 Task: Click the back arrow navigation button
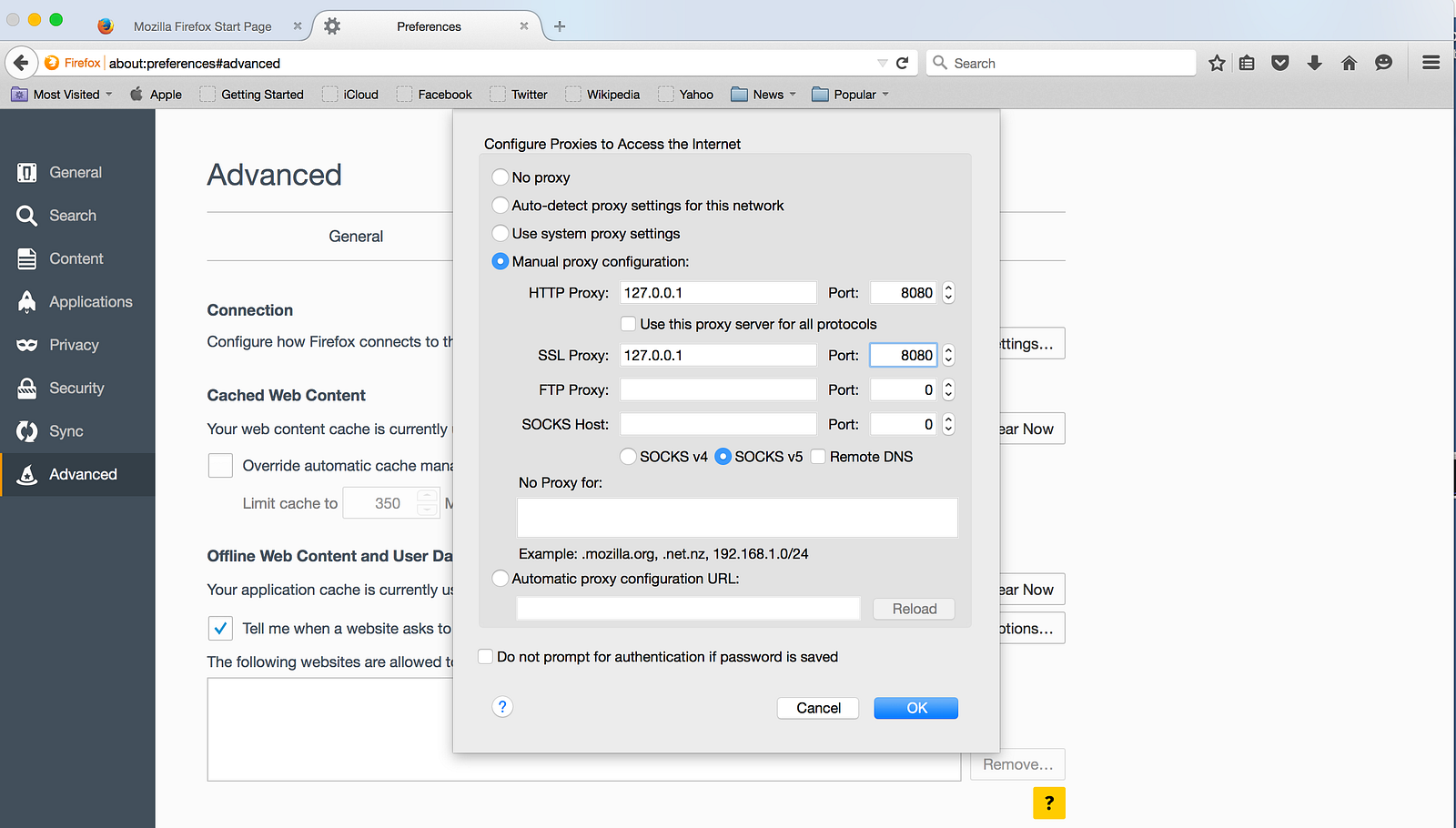tap(21, 63)
